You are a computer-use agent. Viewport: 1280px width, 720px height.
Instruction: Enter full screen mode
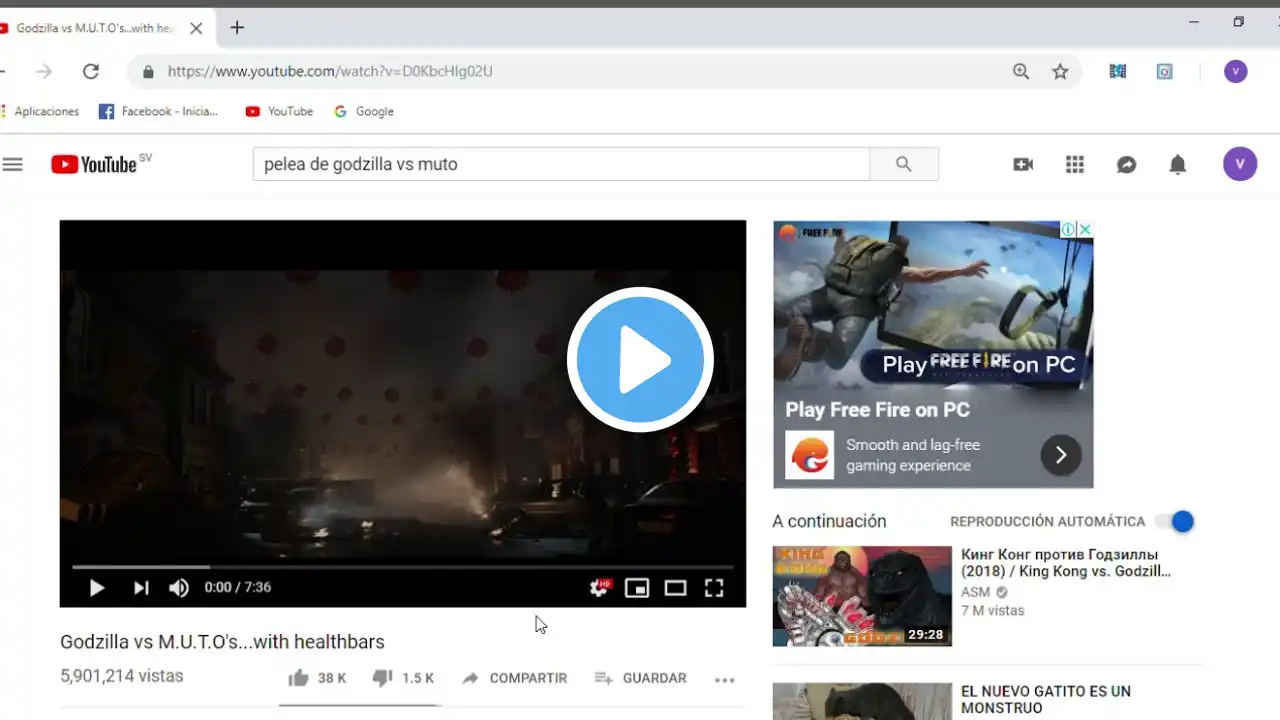[714, 588]
